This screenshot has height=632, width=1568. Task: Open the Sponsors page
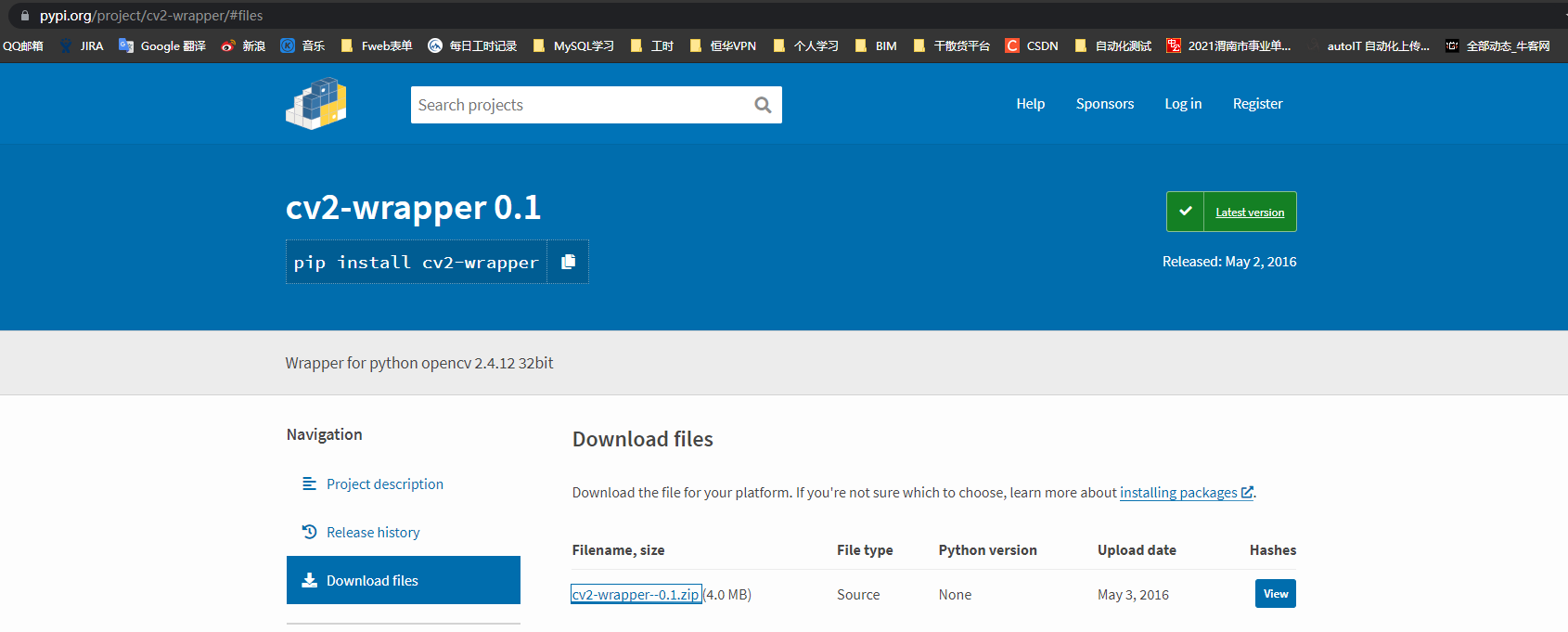(1104, 104)
